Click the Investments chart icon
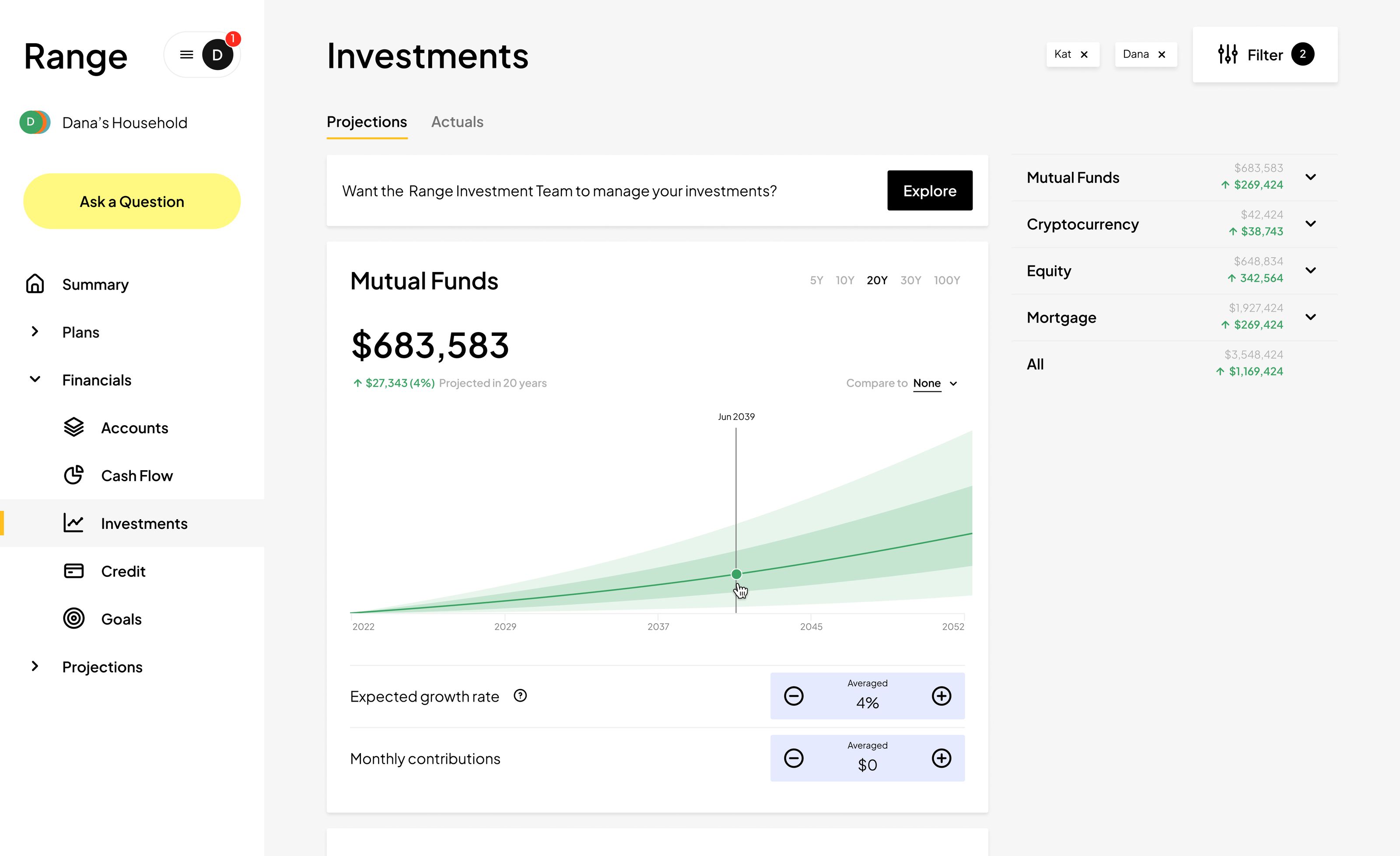Screen dimensions: 1400x856 coord(74,523)
